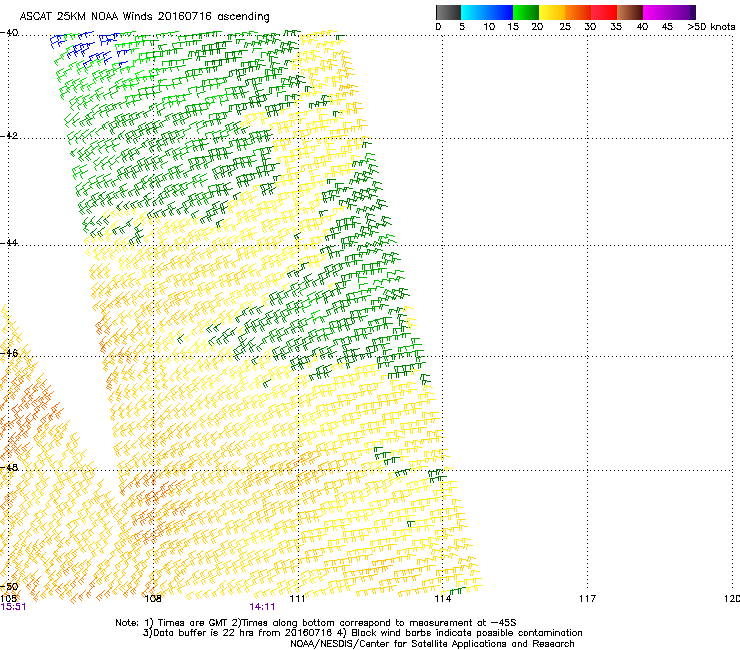Click the '-42' latitude label
The image size is (740, 650).
pos(9,135)
